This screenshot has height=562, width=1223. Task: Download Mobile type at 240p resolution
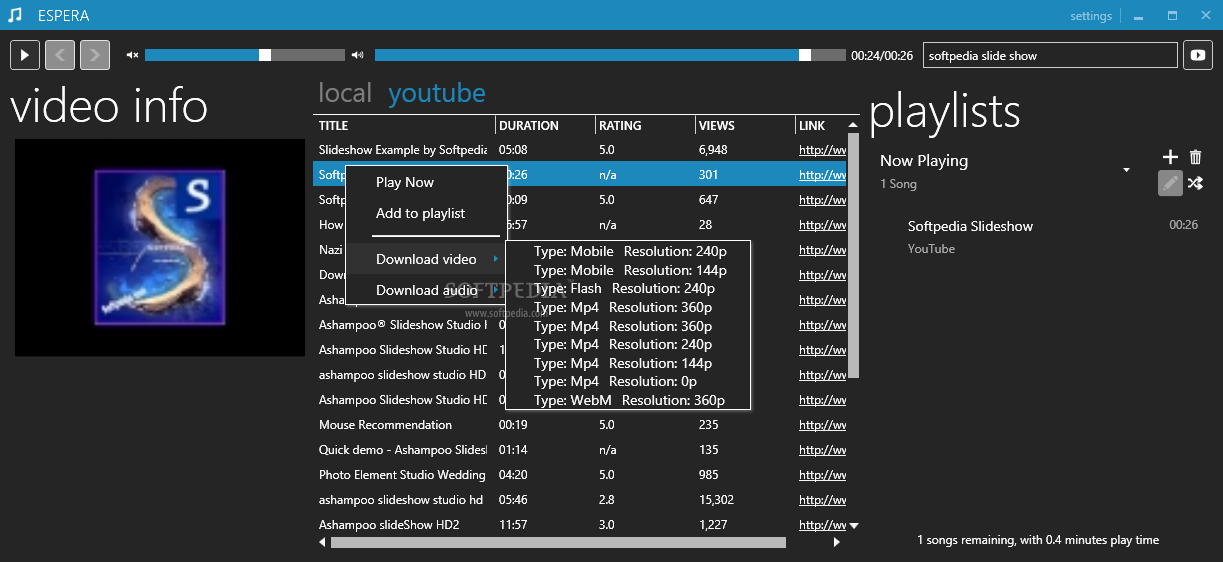630,251
